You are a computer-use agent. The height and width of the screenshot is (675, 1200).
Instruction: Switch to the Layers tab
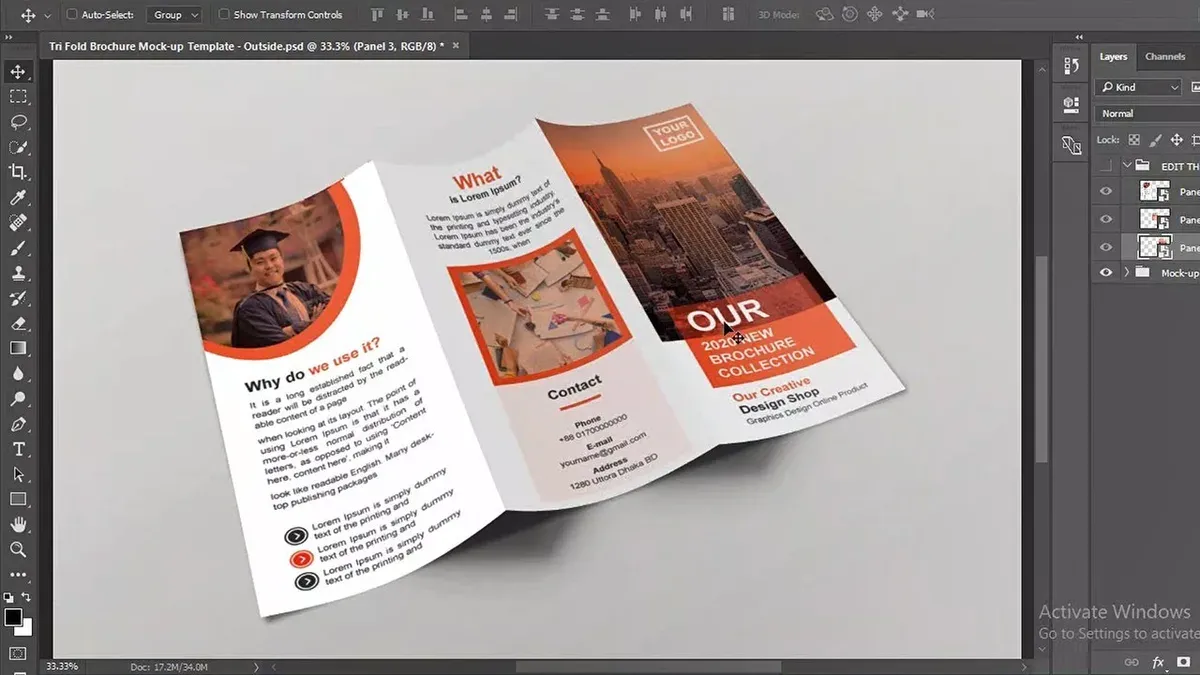1113,57
